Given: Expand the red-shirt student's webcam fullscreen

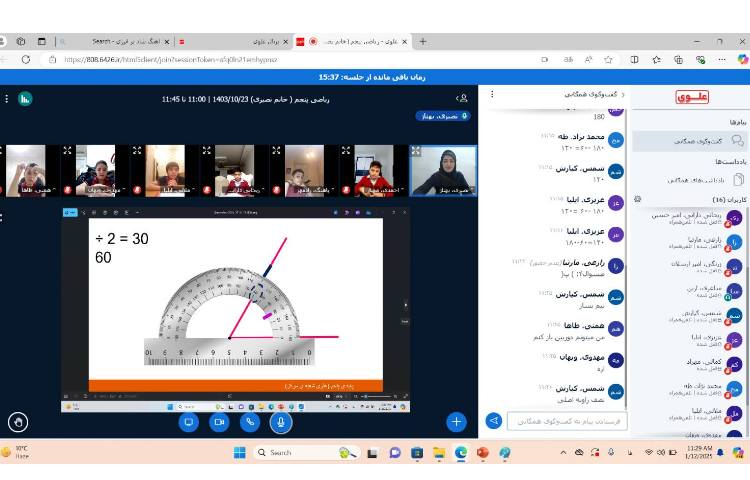Looking at the screenshot, I should [x=346, y=151].
